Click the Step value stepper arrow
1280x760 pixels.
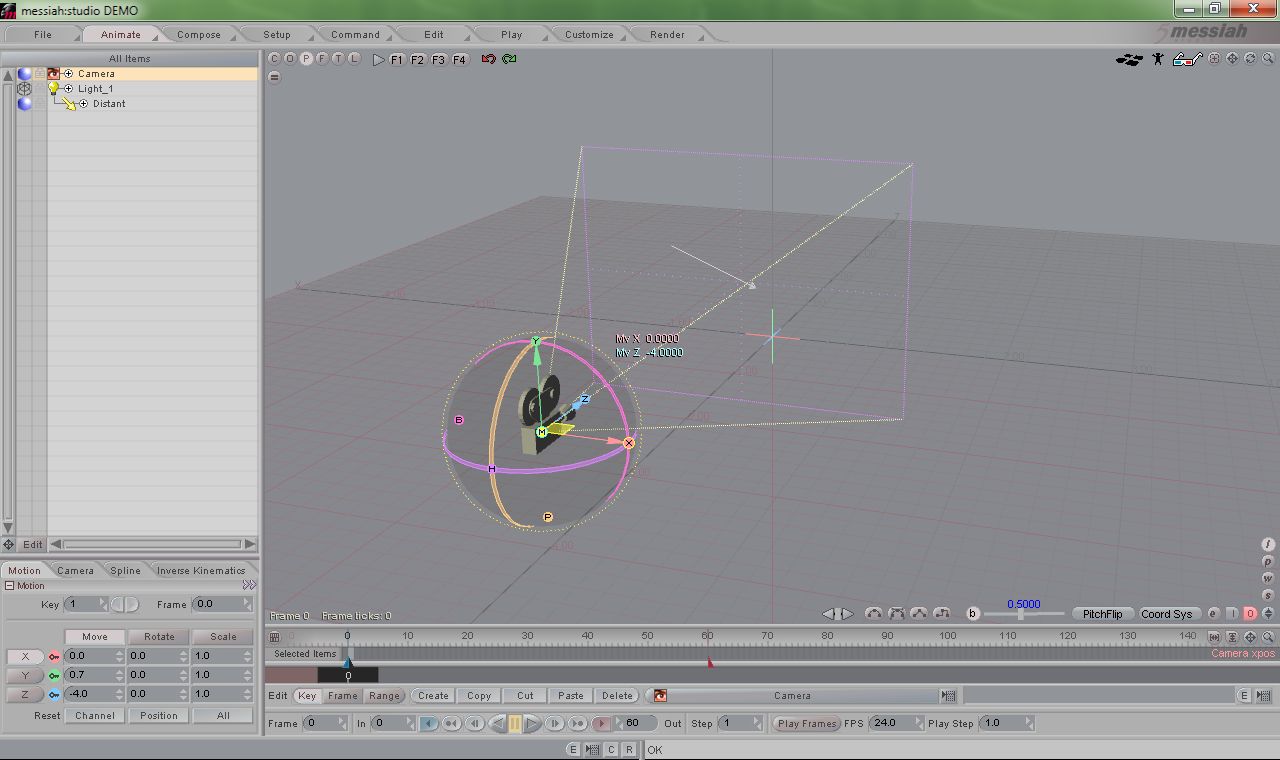point(756,723)
